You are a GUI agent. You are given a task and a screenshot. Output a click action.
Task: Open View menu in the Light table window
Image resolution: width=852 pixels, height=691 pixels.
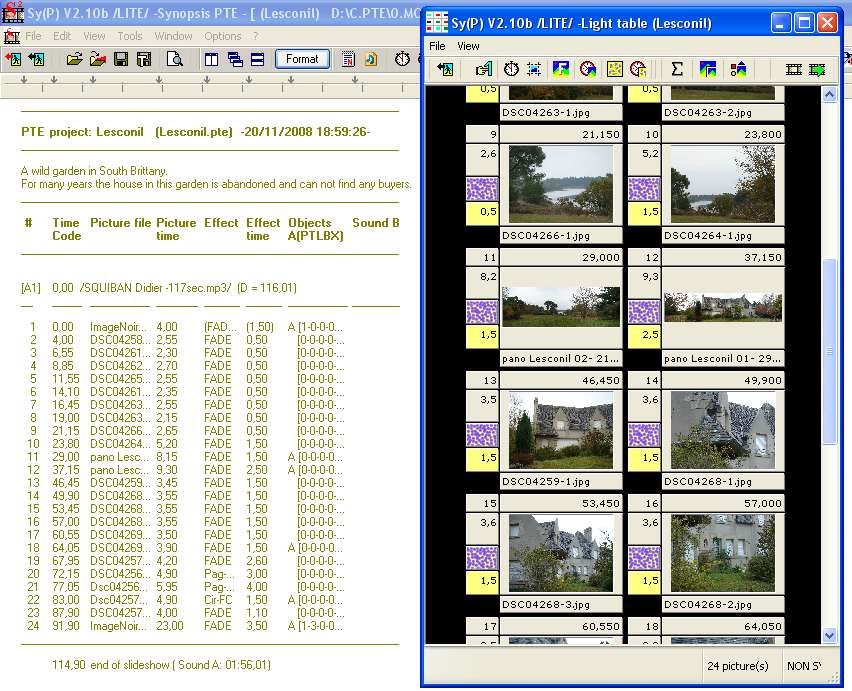(468, 46)
